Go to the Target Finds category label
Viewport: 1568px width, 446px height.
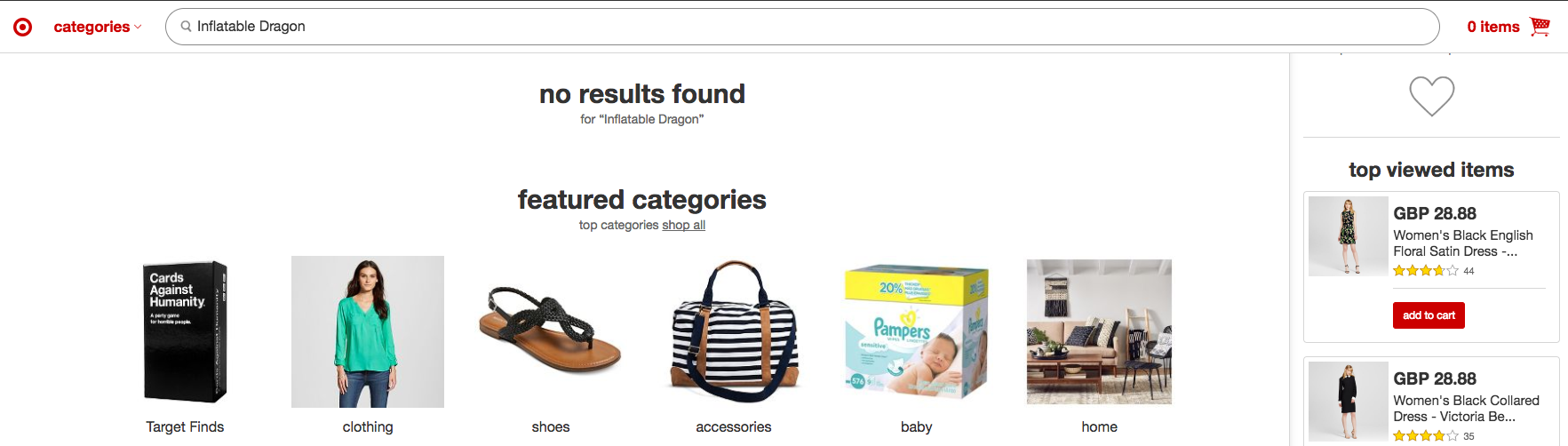coord(185,426)
